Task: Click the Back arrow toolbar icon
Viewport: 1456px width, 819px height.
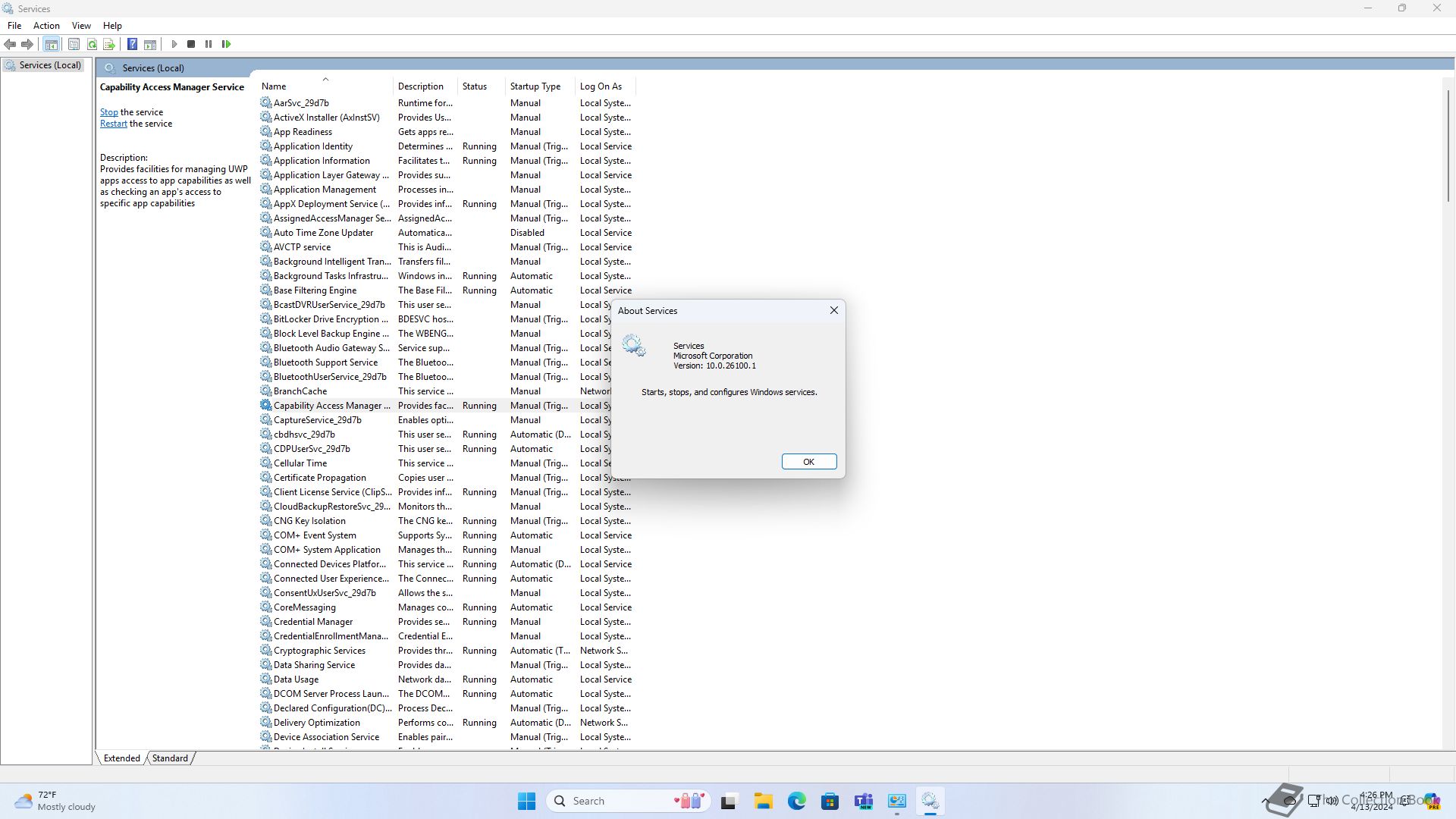Action: click(10, 44)
